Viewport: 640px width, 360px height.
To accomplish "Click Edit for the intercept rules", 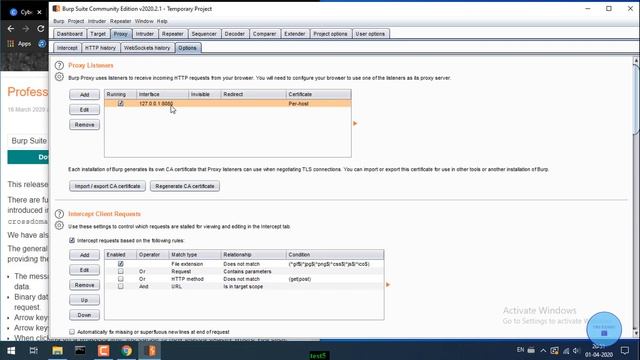I will [84, 270].
